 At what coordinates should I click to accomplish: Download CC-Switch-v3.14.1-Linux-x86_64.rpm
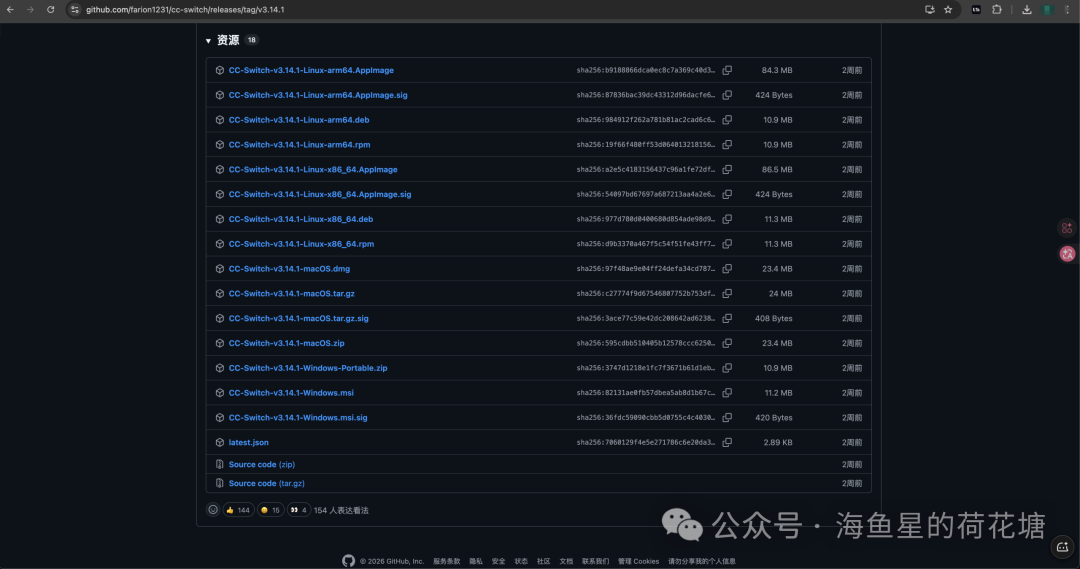tap(301, 244)
